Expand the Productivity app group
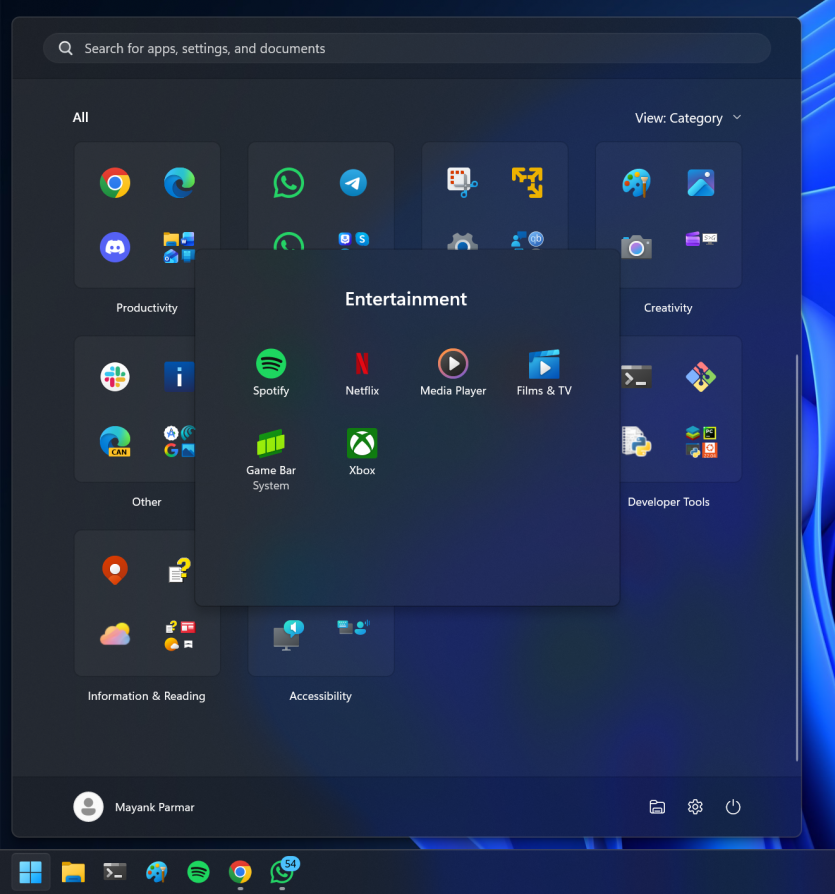This screenshot has height=894, width=835. pos(147,215)
